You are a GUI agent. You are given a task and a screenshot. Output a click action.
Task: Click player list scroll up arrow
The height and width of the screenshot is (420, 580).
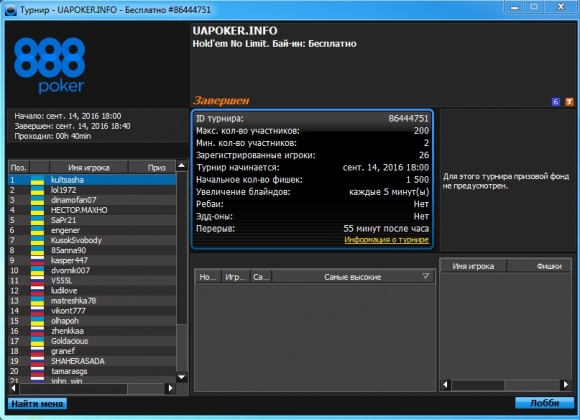pos(181,165)
